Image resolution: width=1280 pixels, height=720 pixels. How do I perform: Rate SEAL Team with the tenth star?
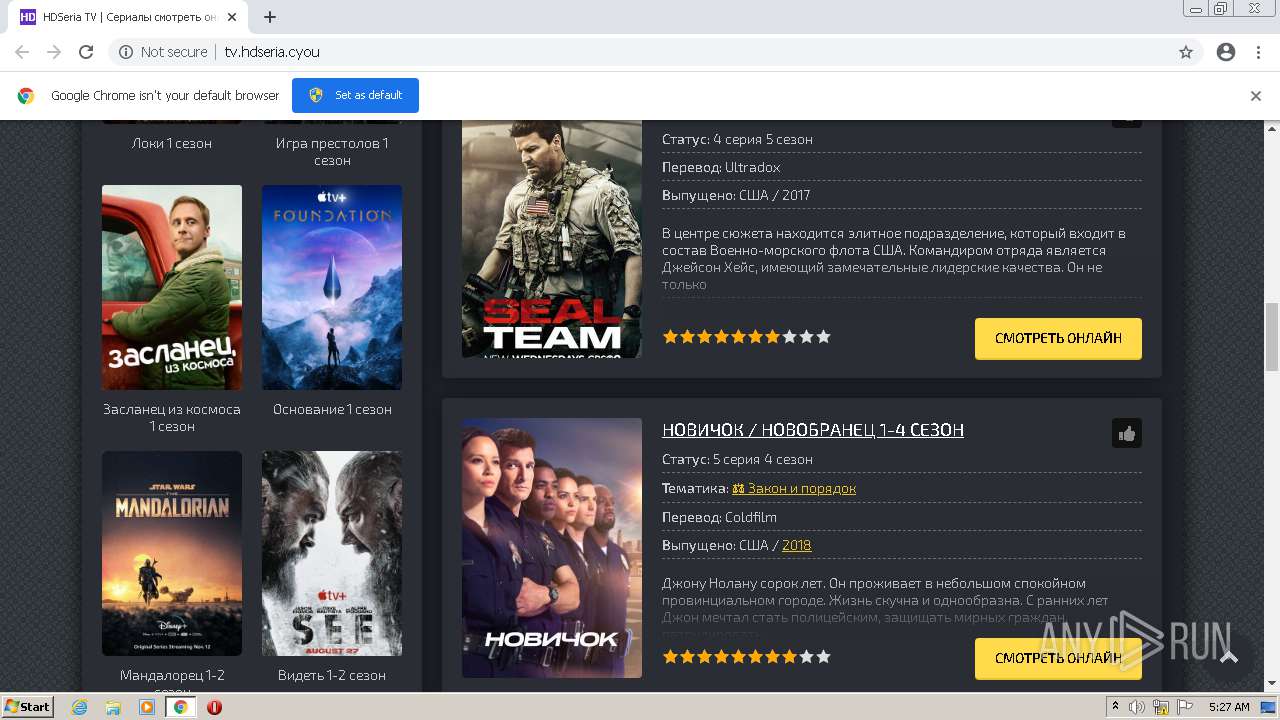[824, 337]
